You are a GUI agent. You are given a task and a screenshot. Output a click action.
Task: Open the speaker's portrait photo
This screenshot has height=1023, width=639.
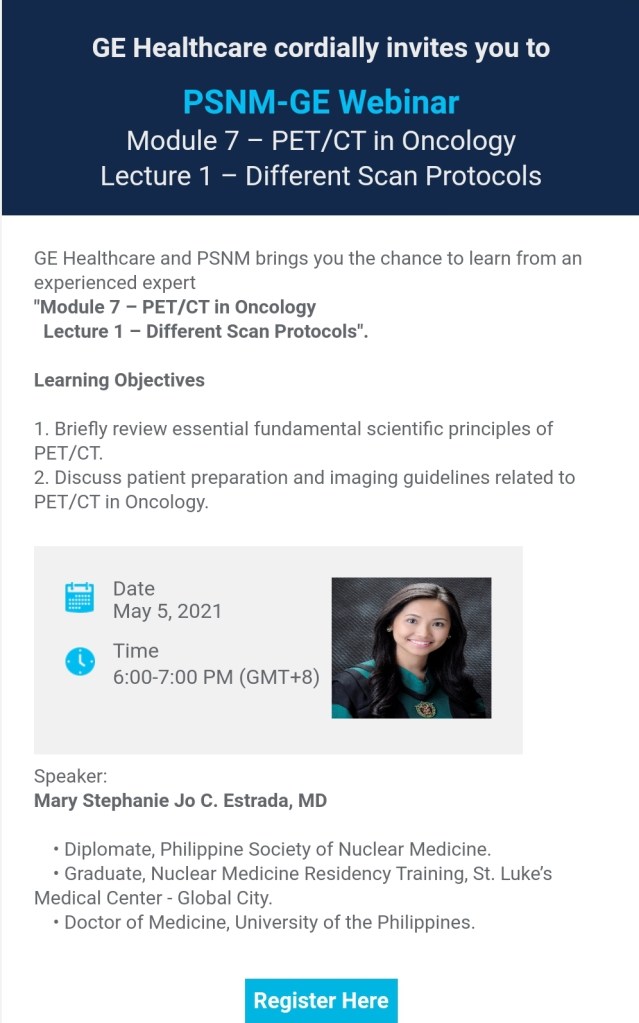(411, 647)
